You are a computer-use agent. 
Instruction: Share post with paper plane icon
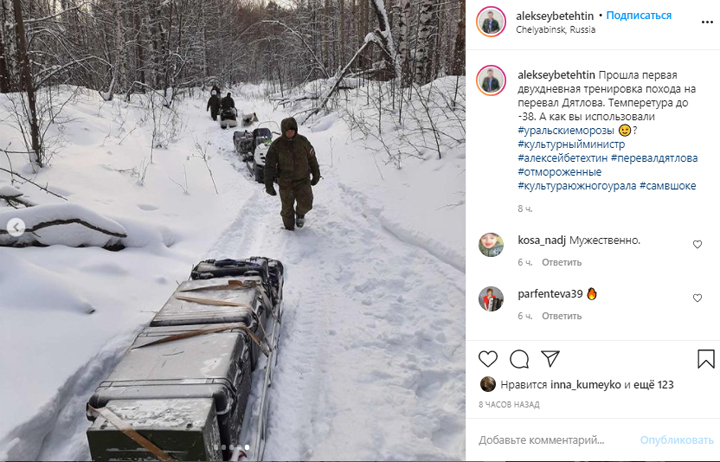point(550,359)
